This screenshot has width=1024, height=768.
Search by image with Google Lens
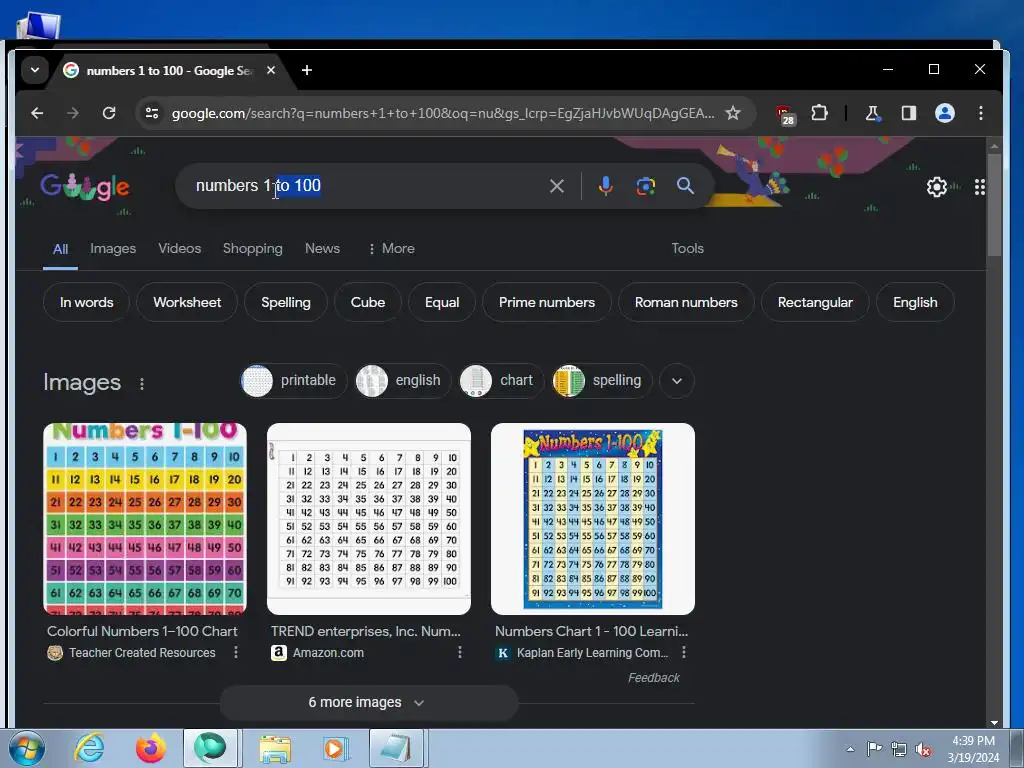pos(645,186)
